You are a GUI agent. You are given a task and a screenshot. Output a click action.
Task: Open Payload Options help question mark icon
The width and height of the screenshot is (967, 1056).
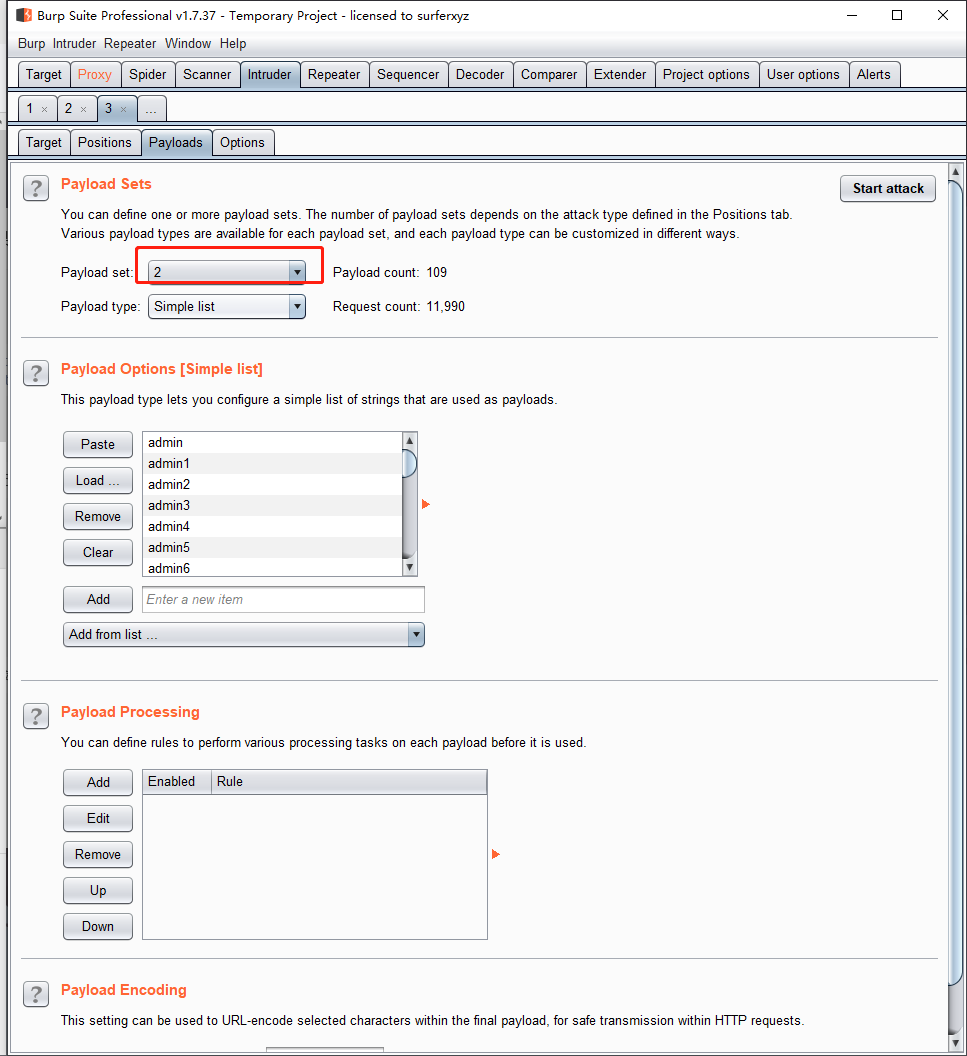[x=36, y=373]
